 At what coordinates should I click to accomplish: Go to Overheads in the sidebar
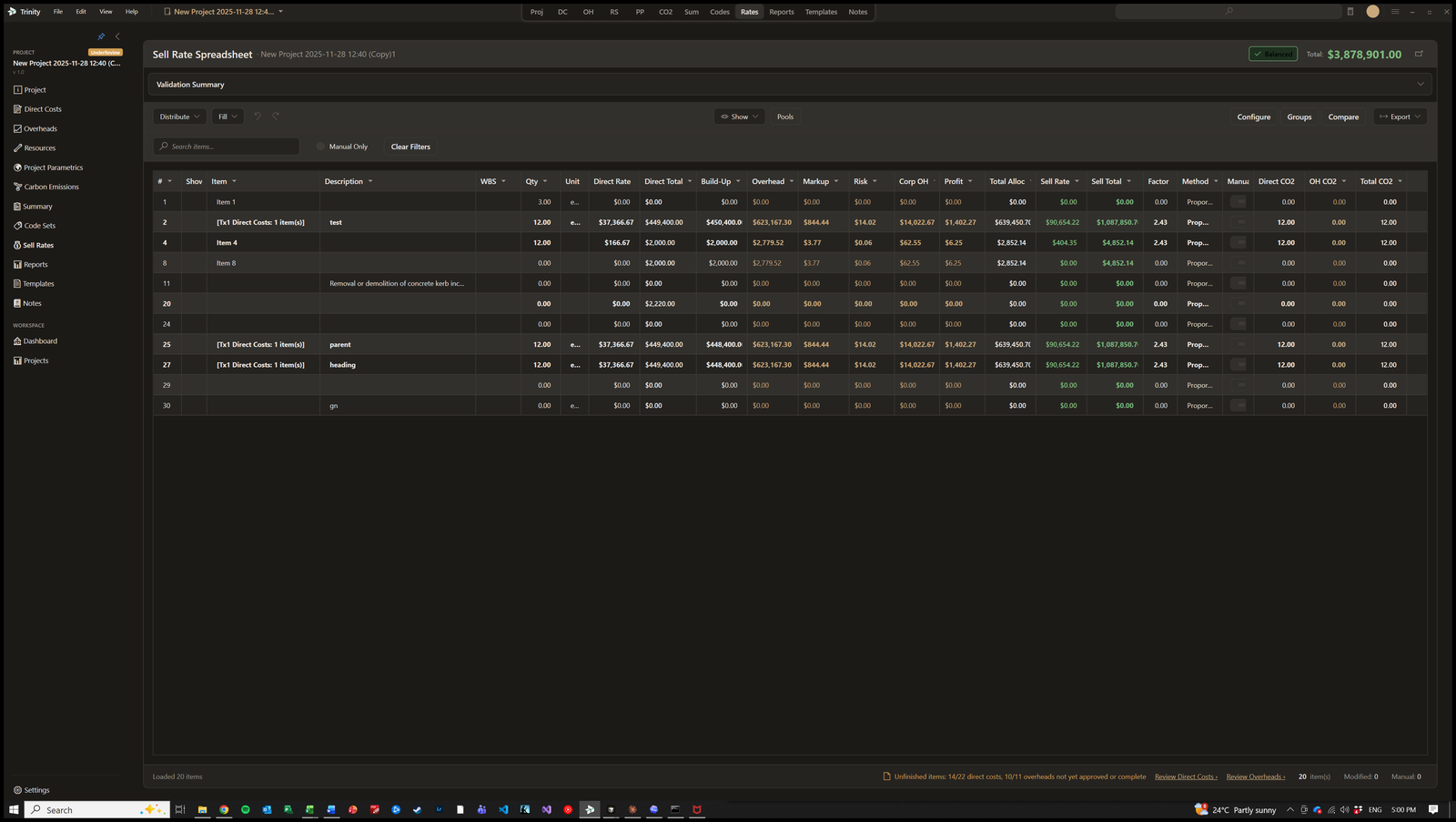(35, 128)
